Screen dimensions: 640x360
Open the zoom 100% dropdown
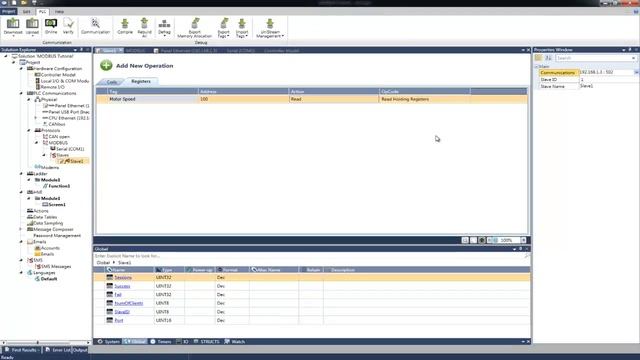click(524, 240)
